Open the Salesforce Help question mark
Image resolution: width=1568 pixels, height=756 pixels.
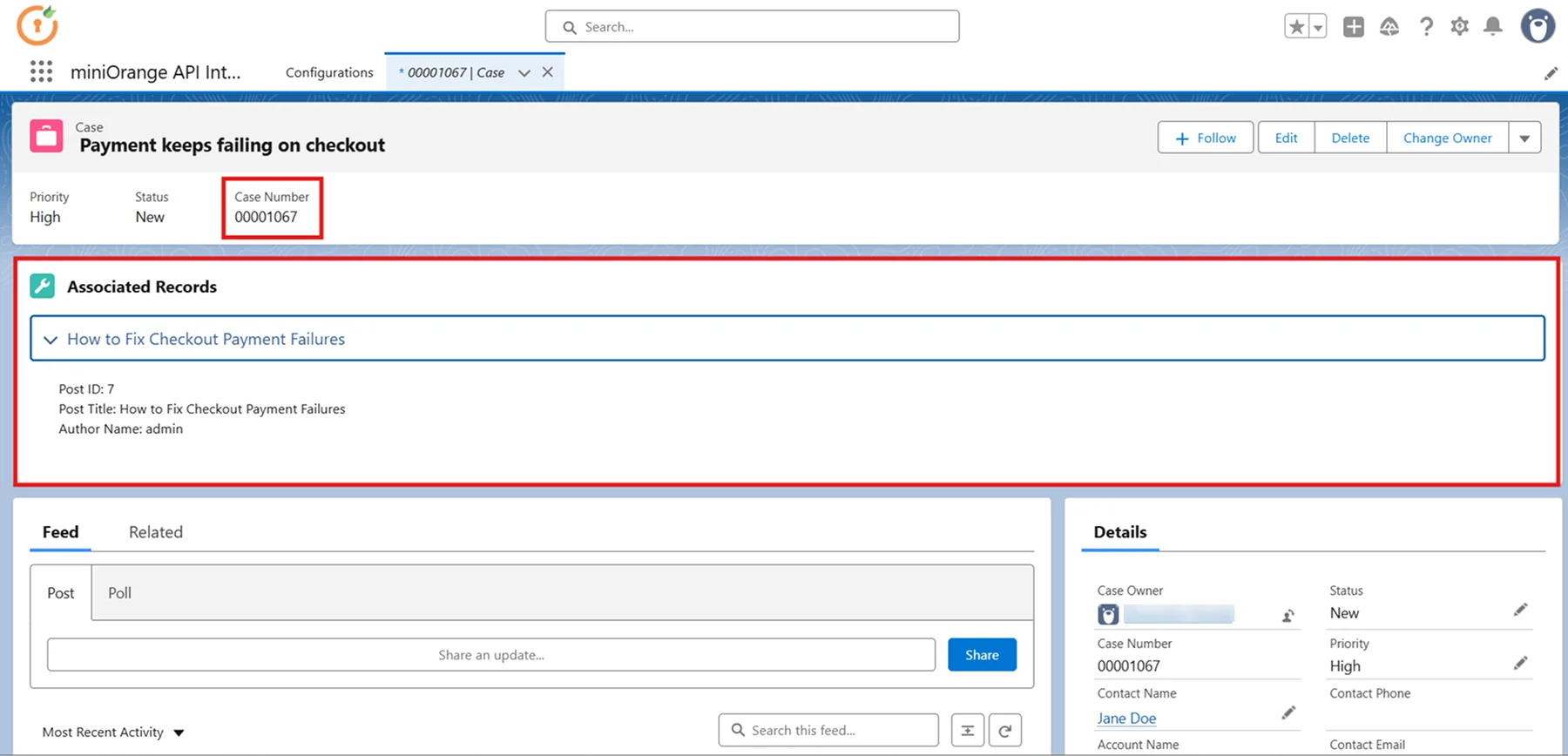1426,27
